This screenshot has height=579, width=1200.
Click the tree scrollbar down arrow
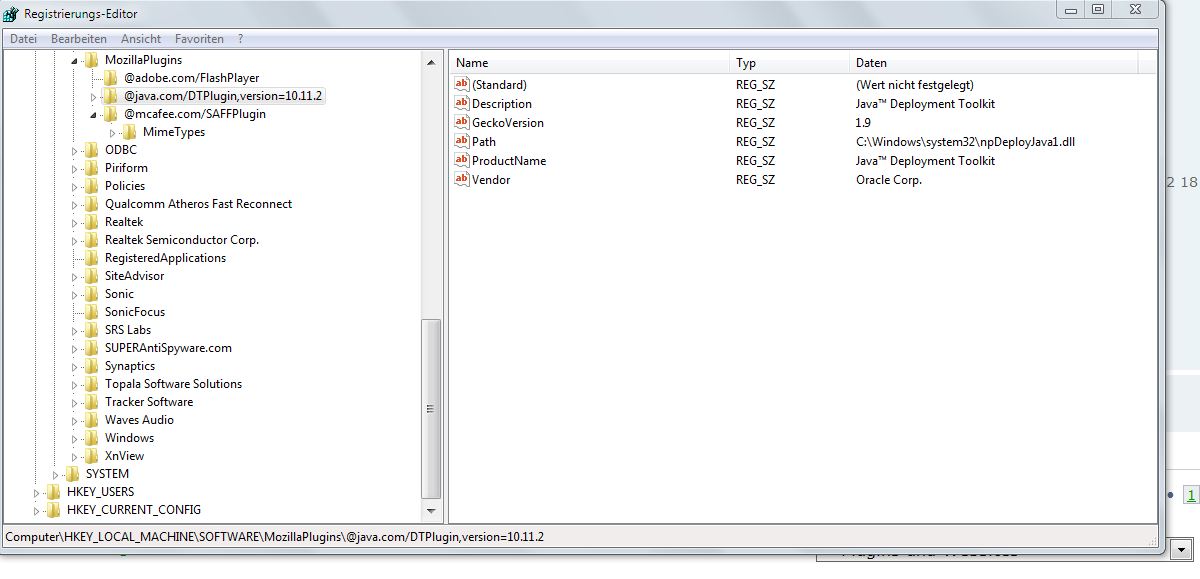pyautogui.click(x=431, y=513)
